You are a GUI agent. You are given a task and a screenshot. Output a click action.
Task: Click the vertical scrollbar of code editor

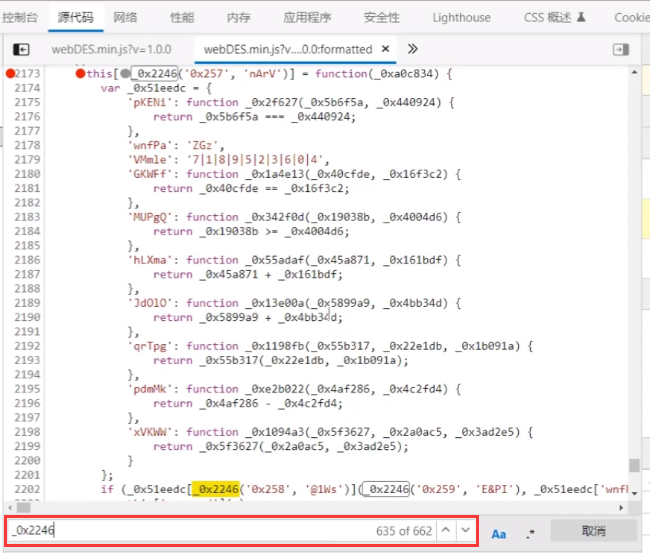coord(634,300)
